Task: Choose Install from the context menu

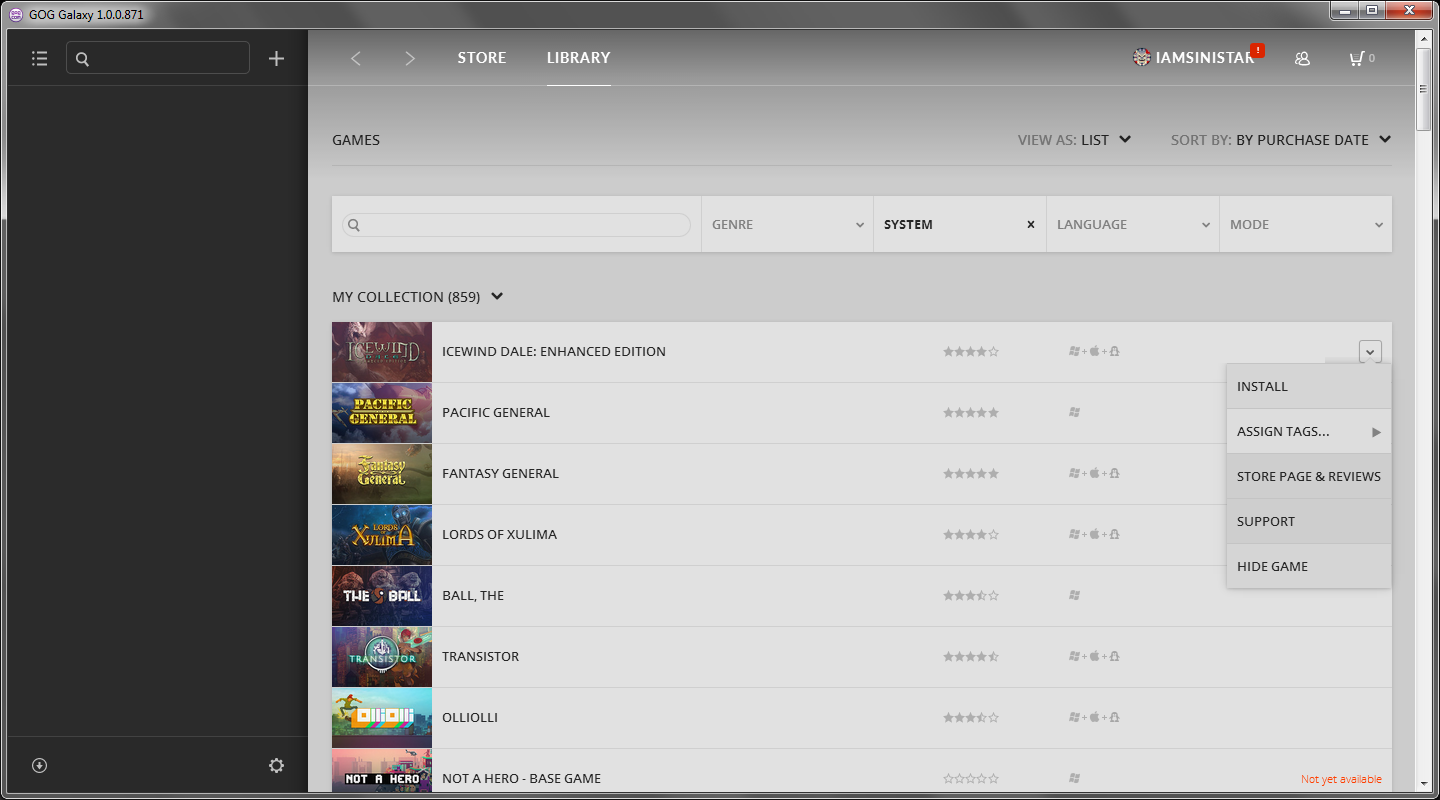Action: click(x=1308, y=386)
